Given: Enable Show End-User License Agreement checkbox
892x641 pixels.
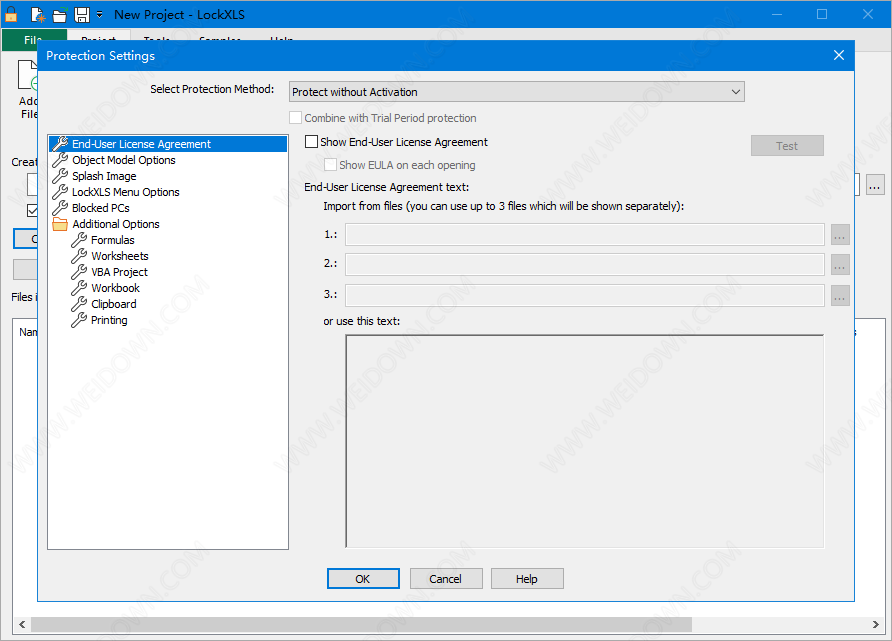Looking at the screenshot, I should coord(311,142).
